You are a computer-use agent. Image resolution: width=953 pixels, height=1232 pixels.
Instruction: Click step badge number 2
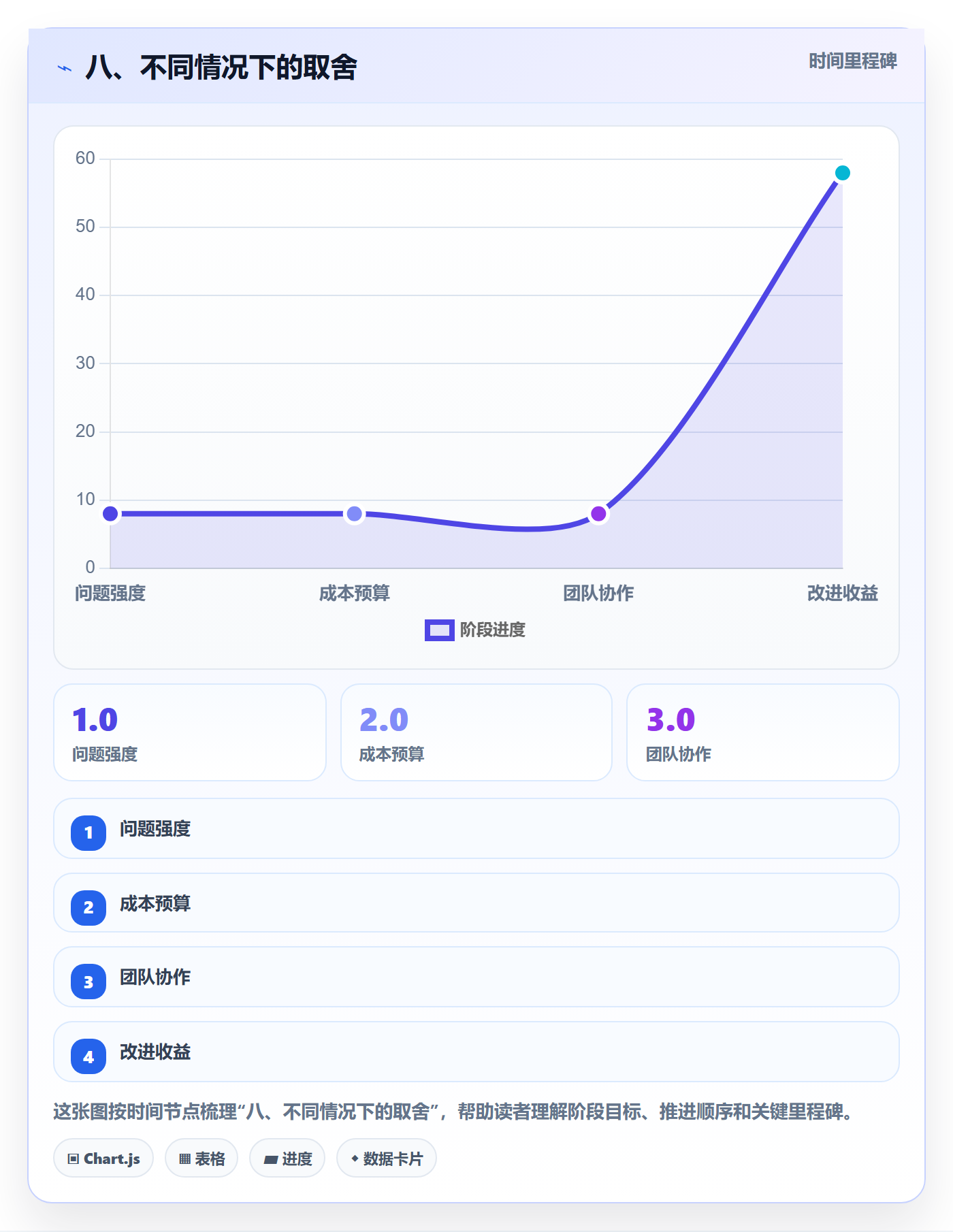[88, 907]
